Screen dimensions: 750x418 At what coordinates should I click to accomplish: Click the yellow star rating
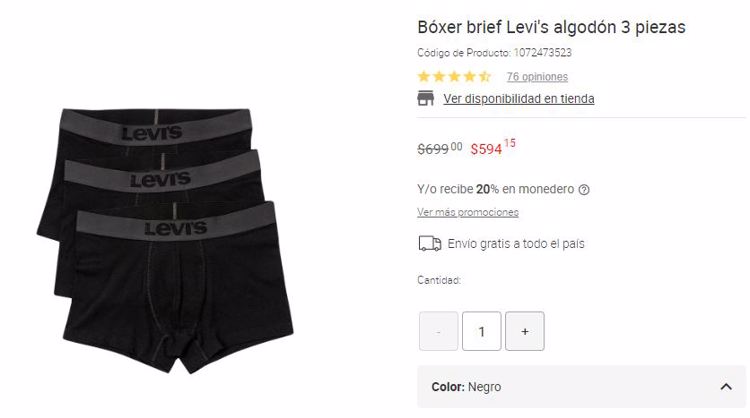454,77
